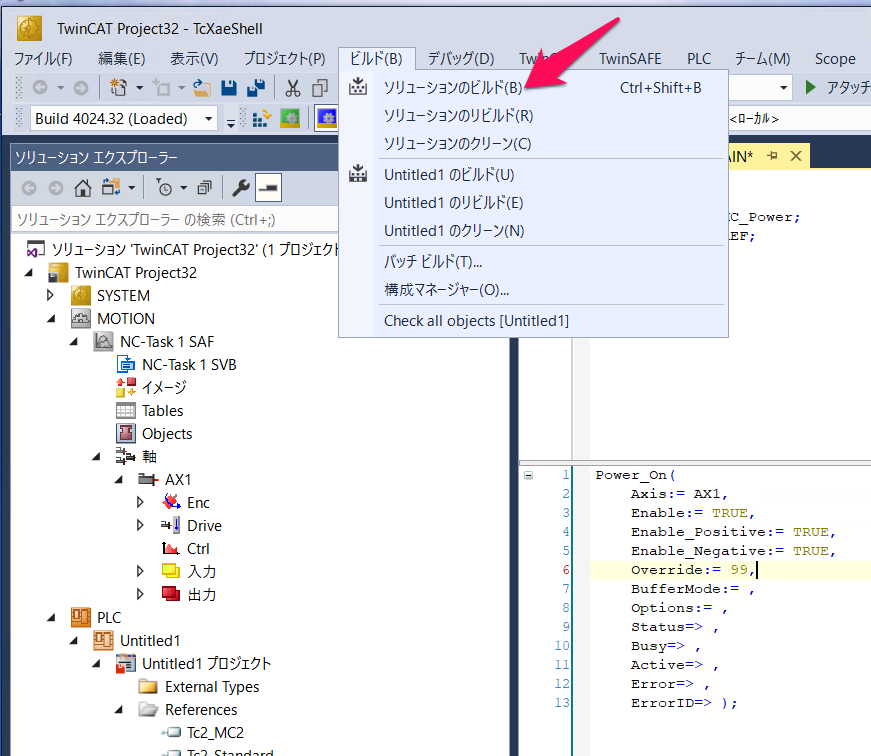Screen dimensions: 871x756
Task: Collapse the PLC tree node
Action: 51,617
